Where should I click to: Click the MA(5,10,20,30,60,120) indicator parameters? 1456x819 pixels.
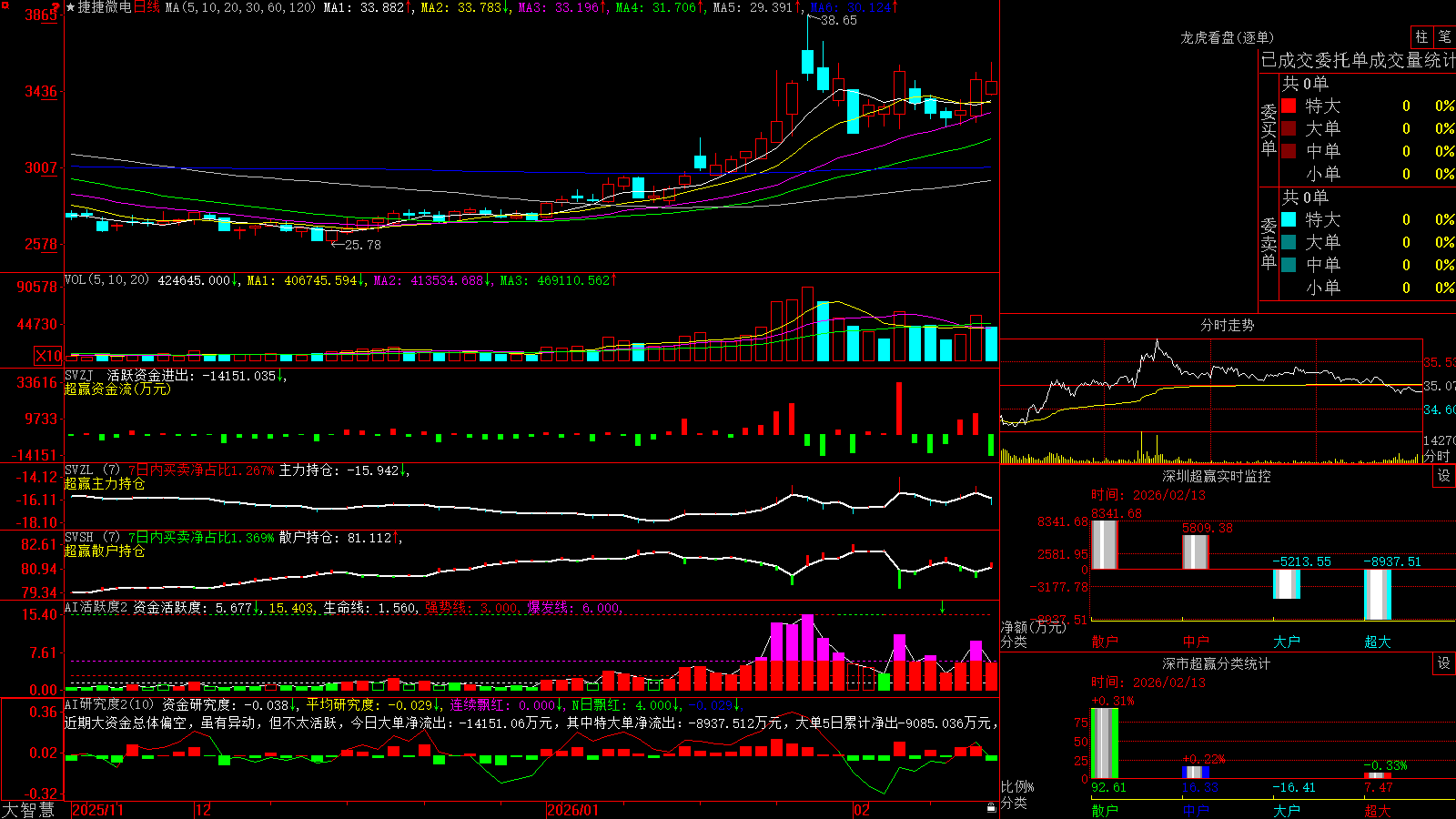(x=240, y=7)
